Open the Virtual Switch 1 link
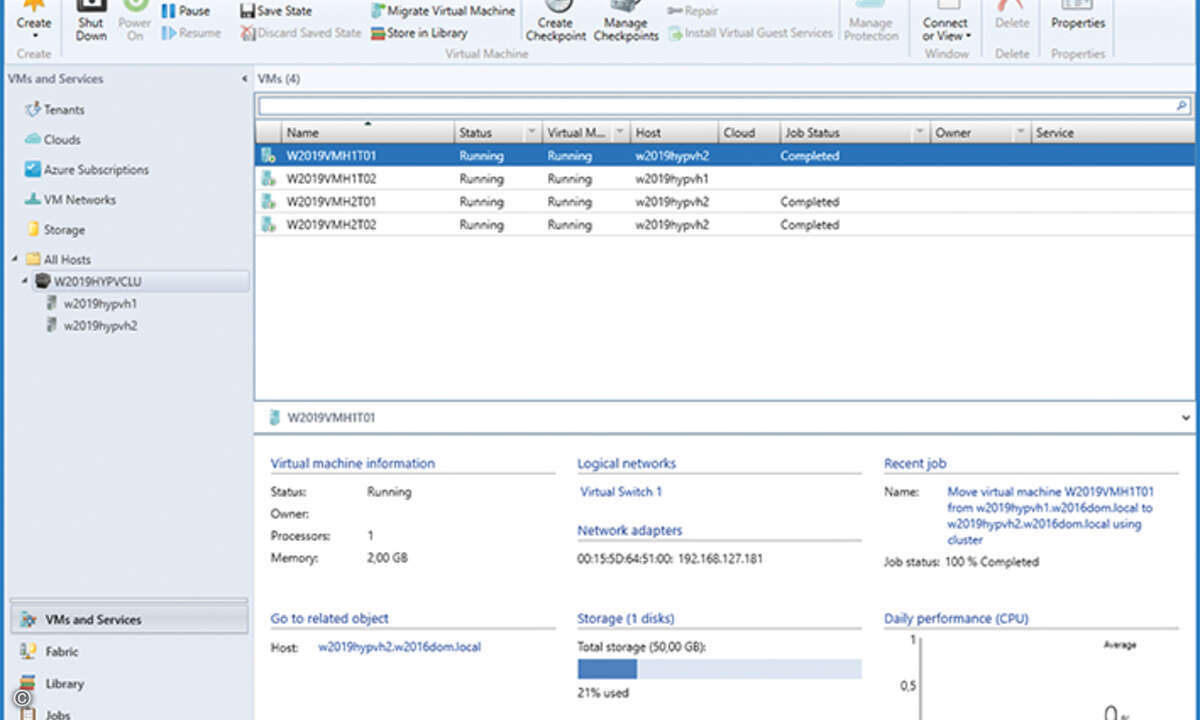This screenshot has height=720, width=1200. [x=621, y=492]
